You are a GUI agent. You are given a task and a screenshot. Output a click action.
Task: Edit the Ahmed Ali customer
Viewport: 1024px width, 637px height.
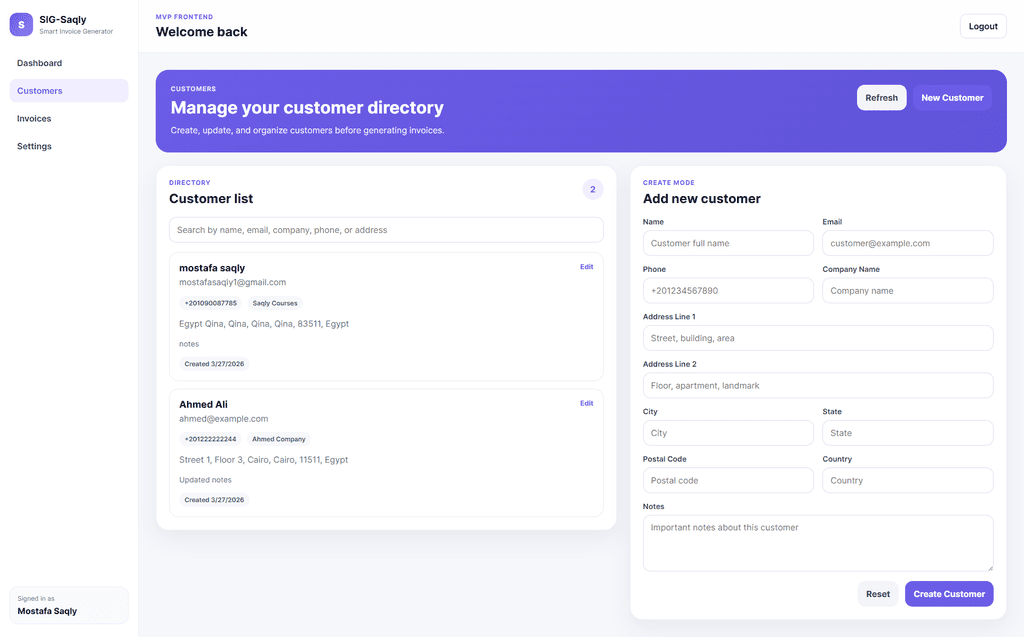[x=586, y=403]
